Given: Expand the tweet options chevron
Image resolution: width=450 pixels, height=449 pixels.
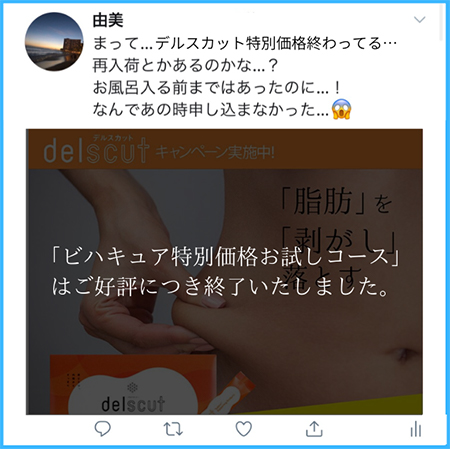Looking at the screenshot, I should coord(419,20).
